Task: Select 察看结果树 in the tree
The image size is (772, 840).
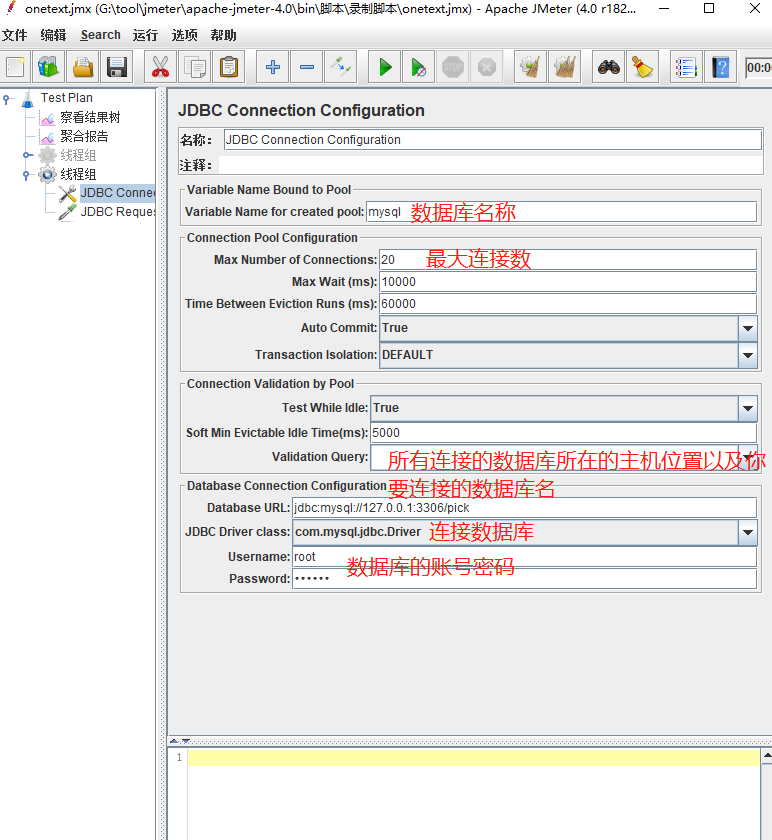Action: [90, 117]
